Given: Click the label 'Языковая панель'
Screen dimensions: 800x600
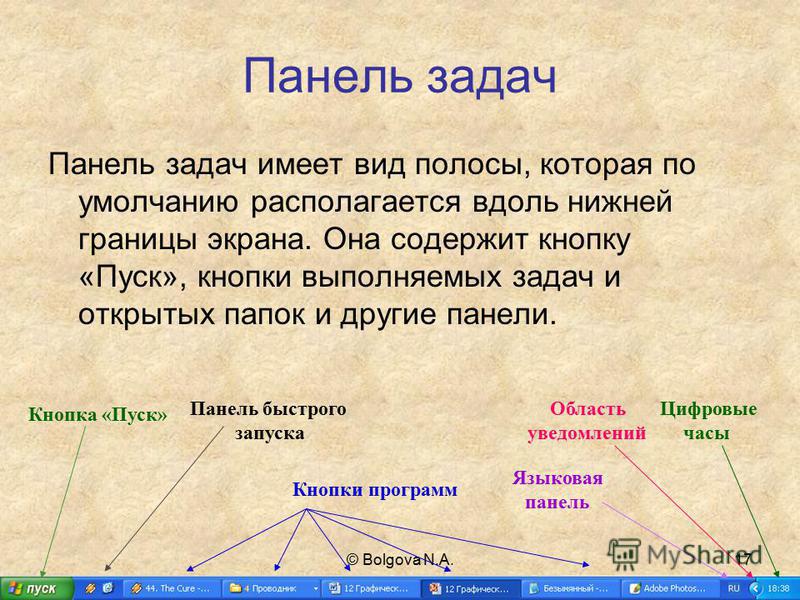Looking at the screenshot, I should pos(558,490).
